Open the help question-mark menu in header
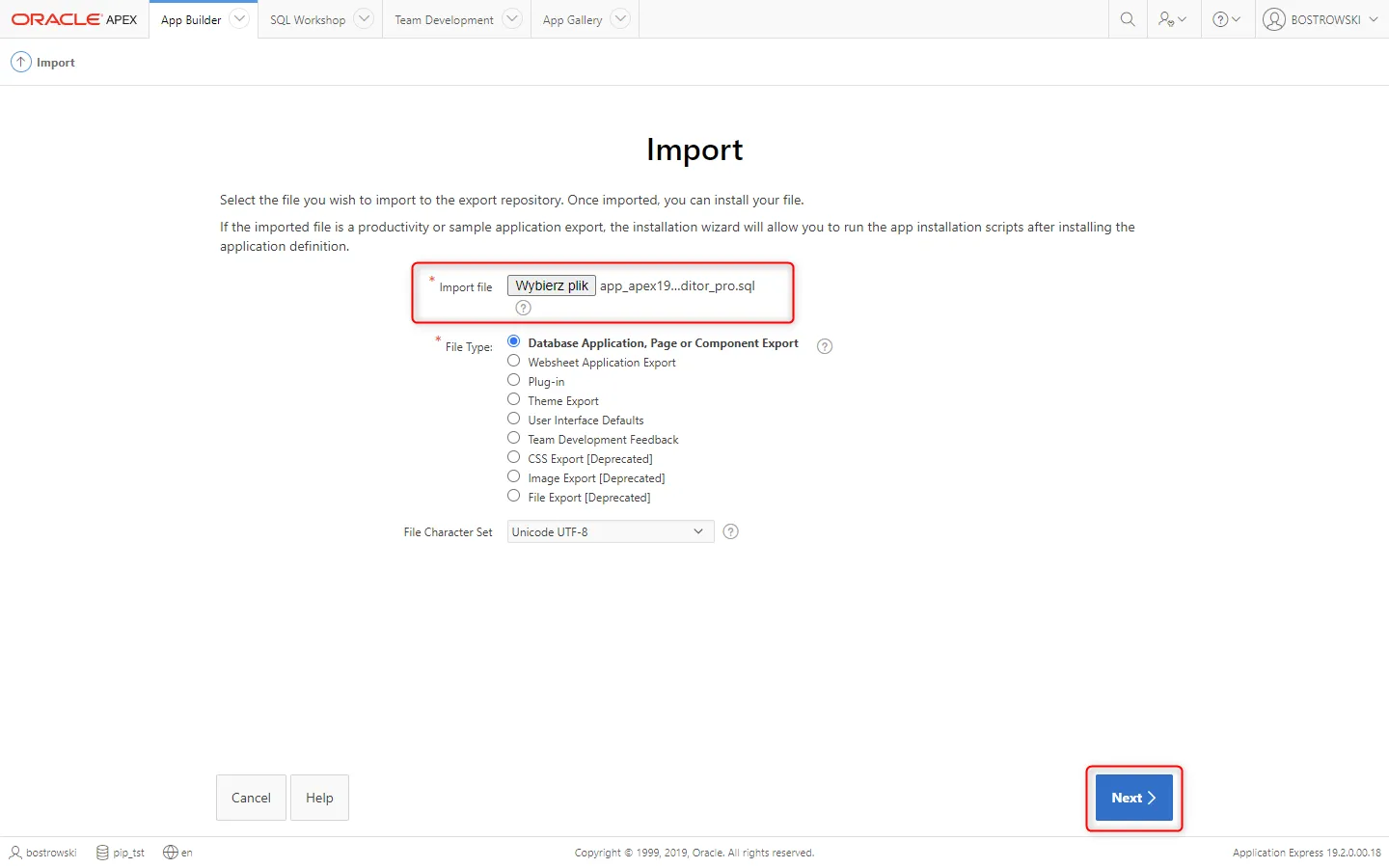This screenshot has width=1389, height=868. (x=1226, y=19)
